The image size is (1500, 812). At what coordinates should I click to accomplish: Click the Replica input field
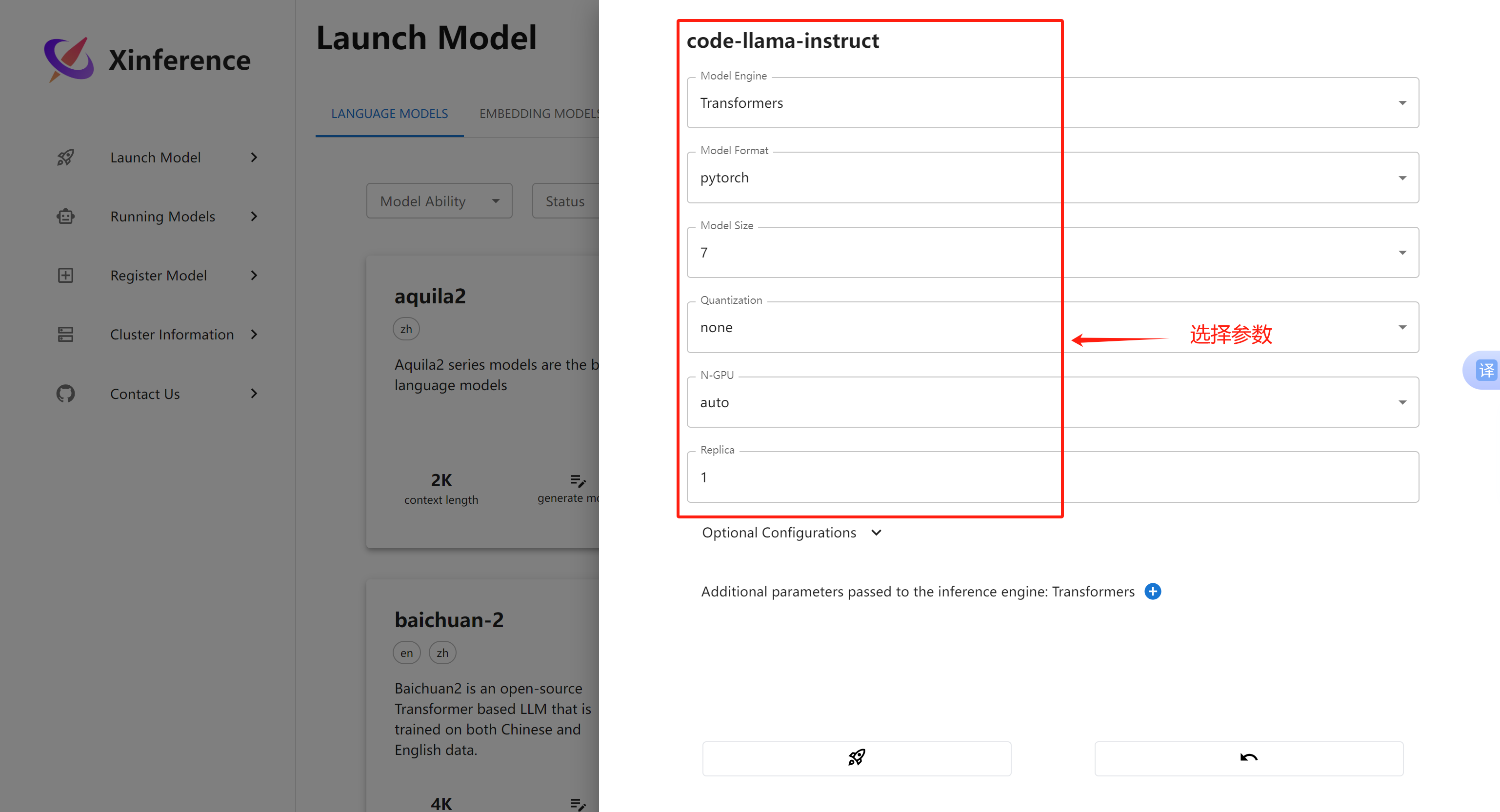click(1053, 477)
